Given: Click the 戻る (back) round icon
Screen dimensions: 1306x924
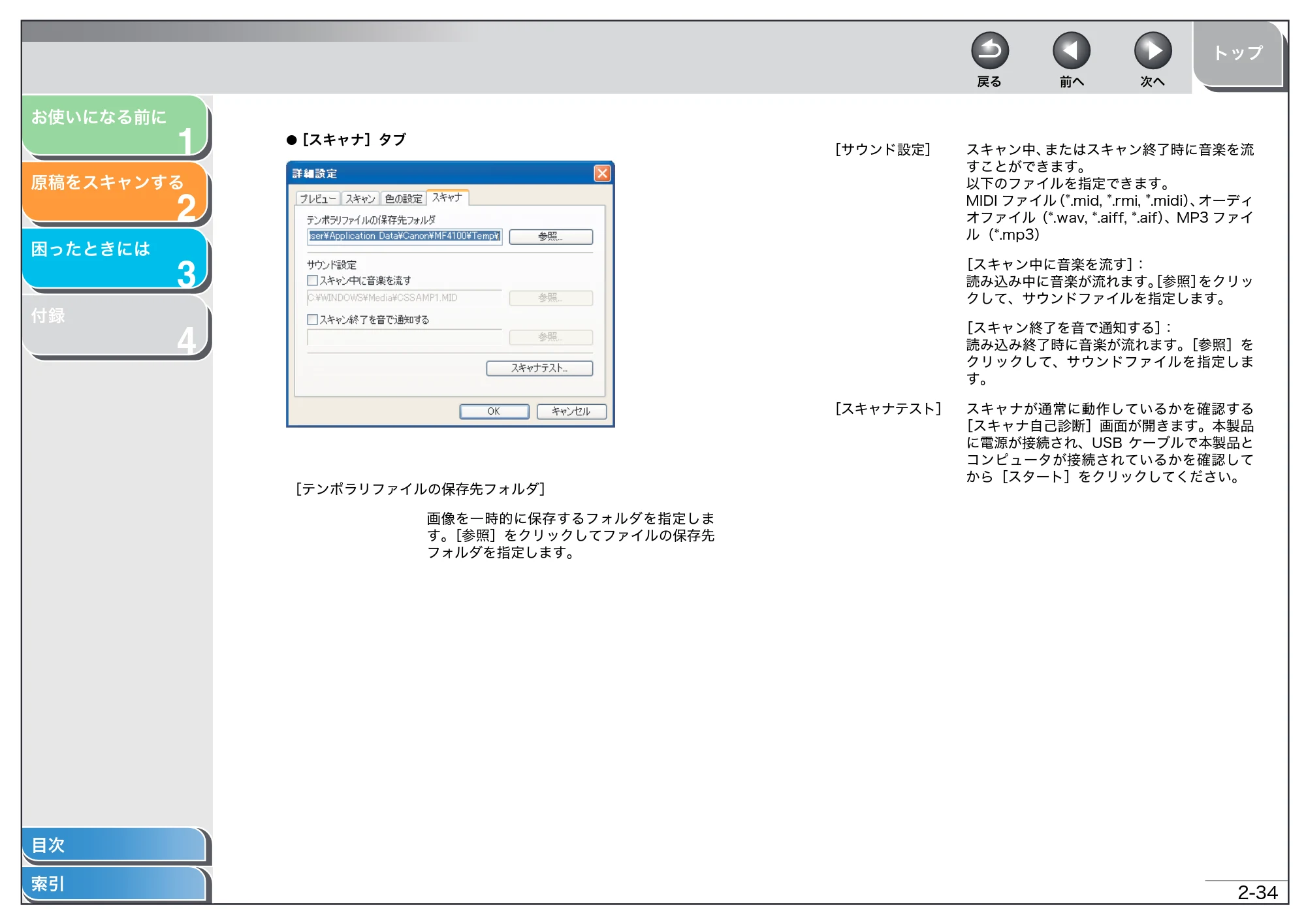Looking at the screenshot, I should [x=989, y=50].
